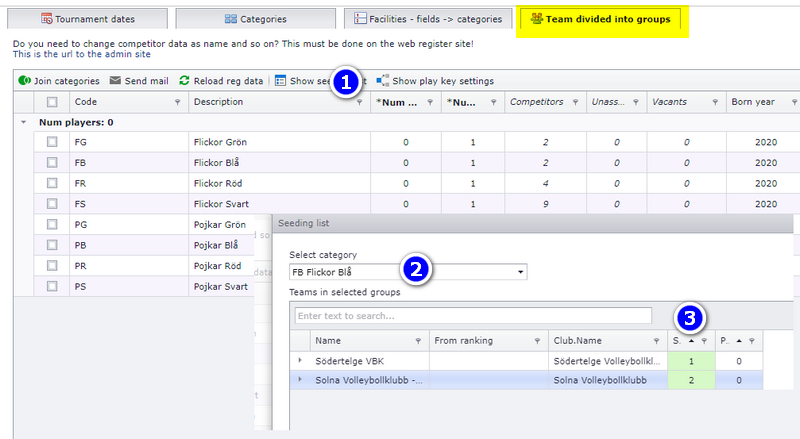Click the Södertelge Volleybollkl... club name cell
Screen dimensions: 800x439
tap(607, 361)
